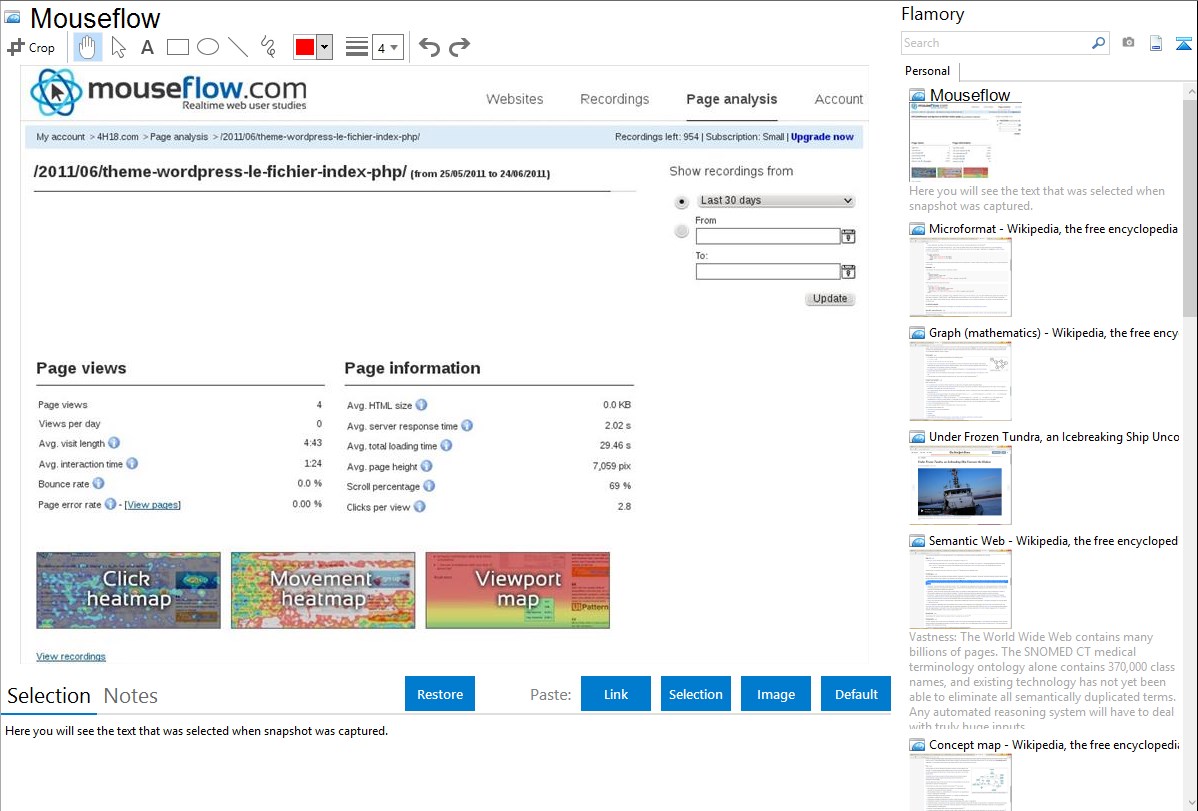This screenshot has width=1198, height=811.
Task: Click info icon next to Page error rate
Action: (110, 504)
